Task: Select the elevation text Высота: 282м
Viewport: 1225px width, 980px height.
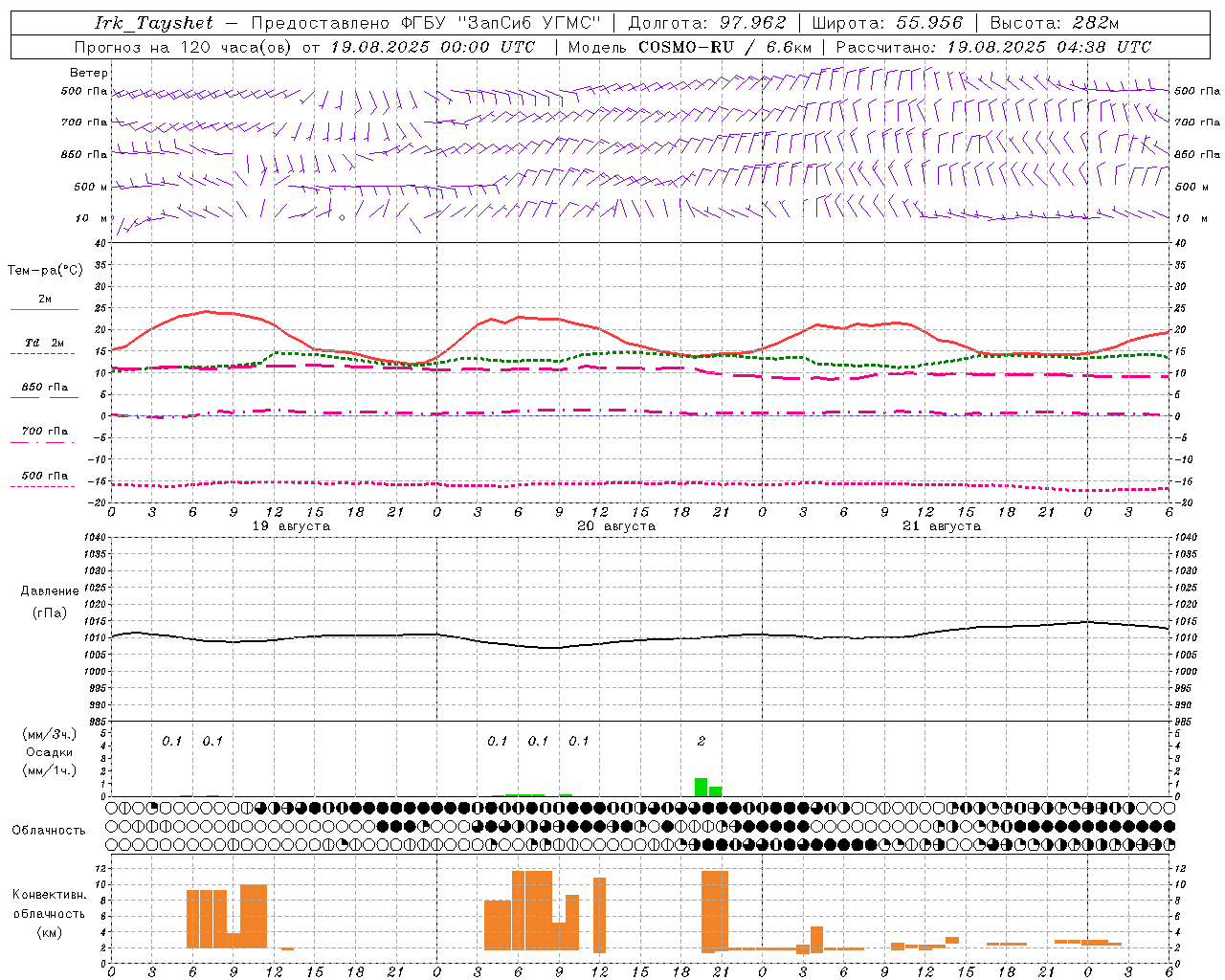Action: pos(1054,23)
